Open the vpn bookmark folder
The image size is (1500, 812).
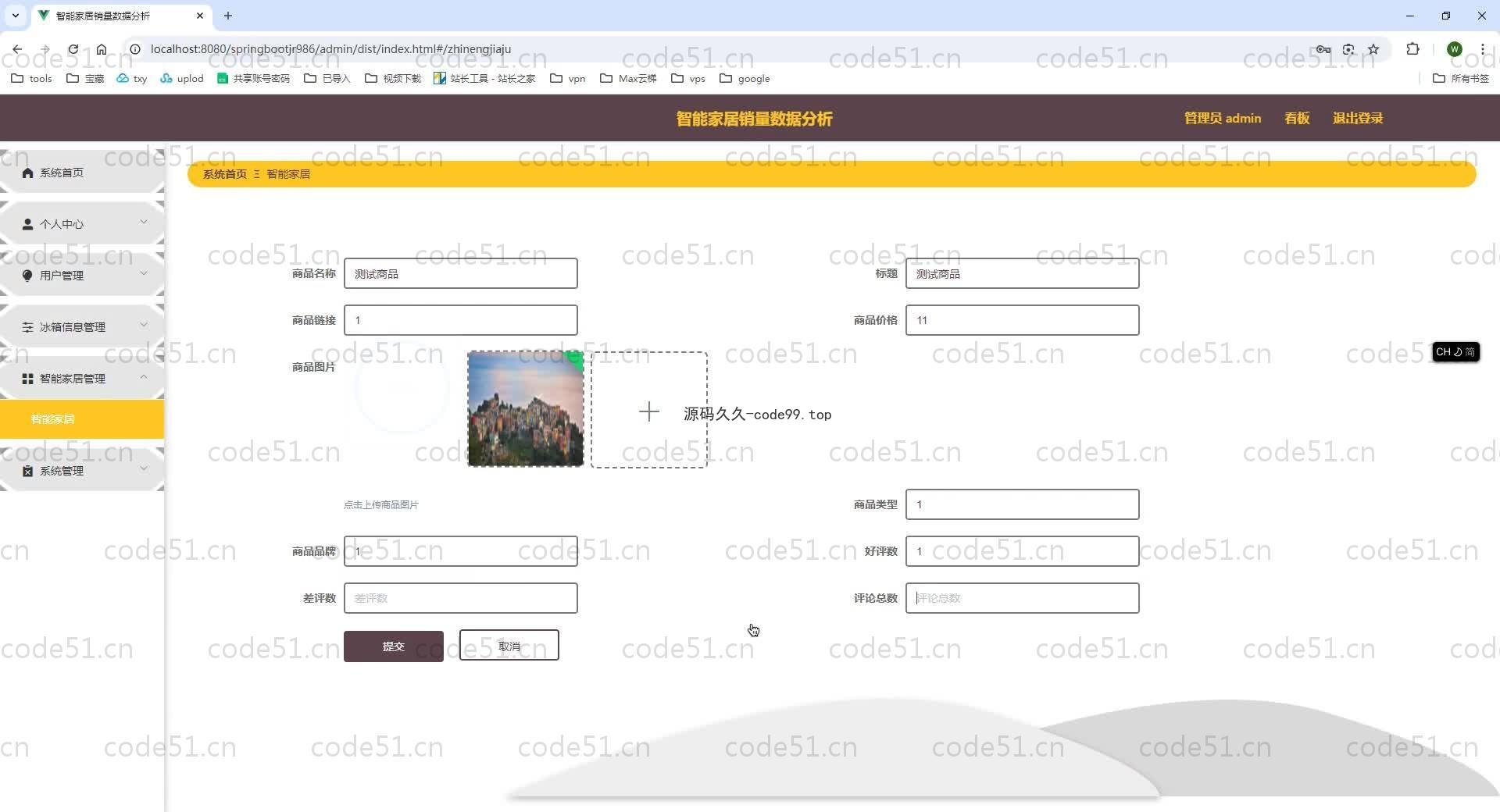(568, 78)
